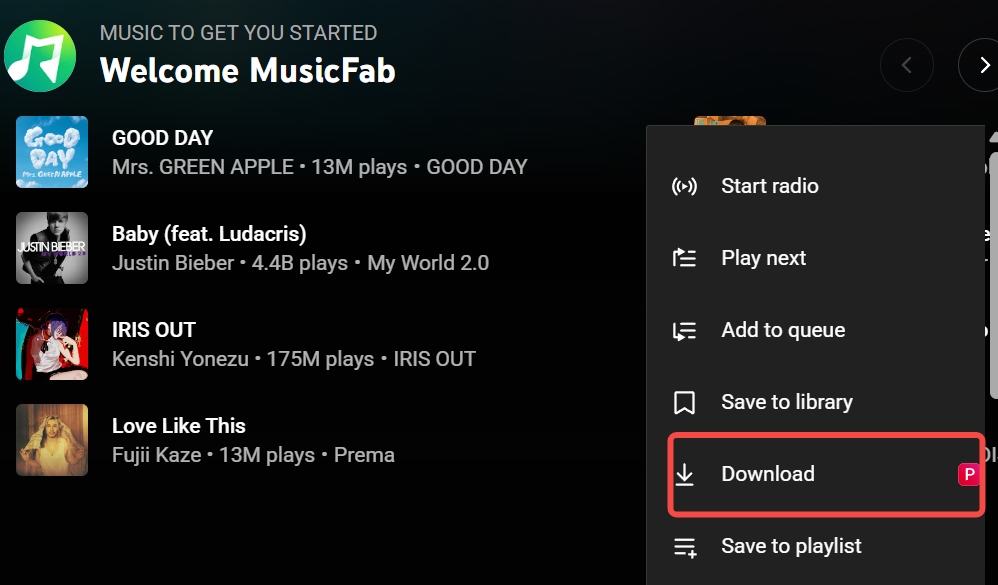Click the GOOD DAY album thumbnail
The height and width of the screenshot is (585, 998).
(x=52, y=151)
